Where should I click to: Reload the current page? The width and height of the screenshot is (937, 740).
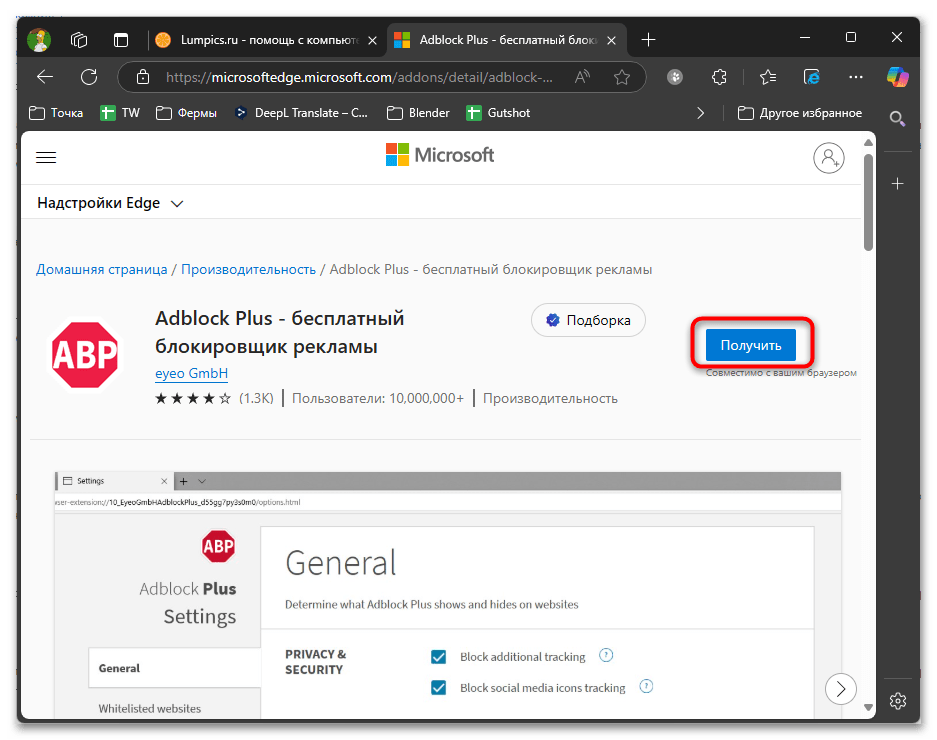(89, 77)
